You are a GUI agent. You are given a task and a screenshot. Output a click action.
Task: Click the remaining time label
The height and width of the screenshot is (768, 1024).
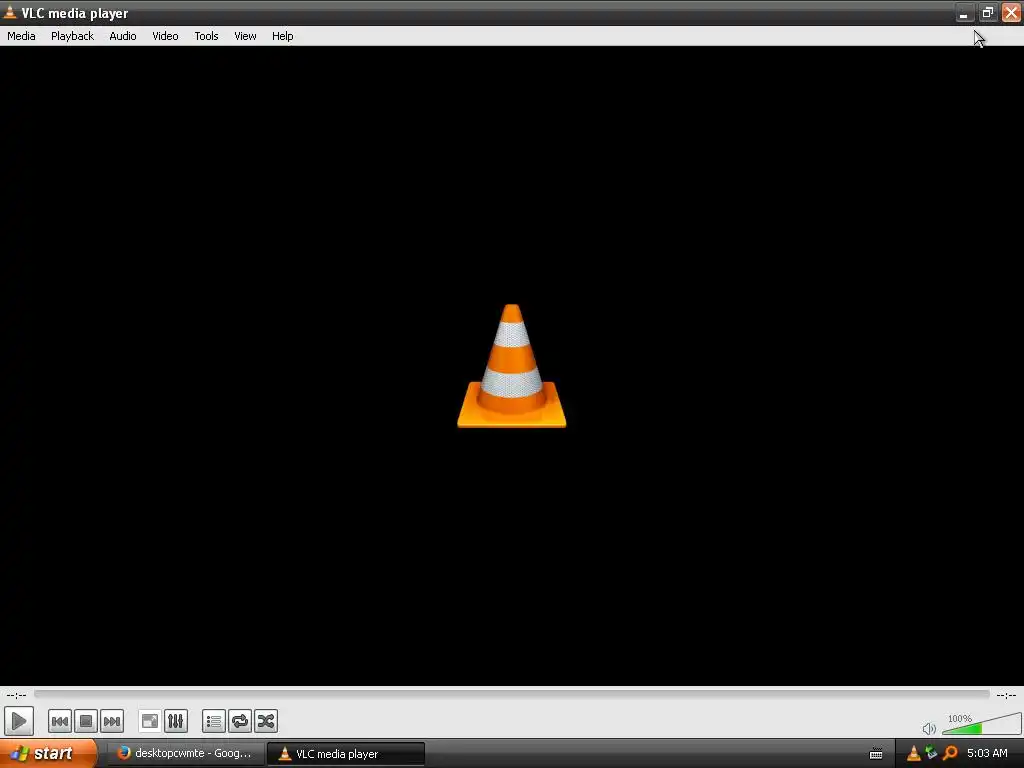(x=1006, y=695)
